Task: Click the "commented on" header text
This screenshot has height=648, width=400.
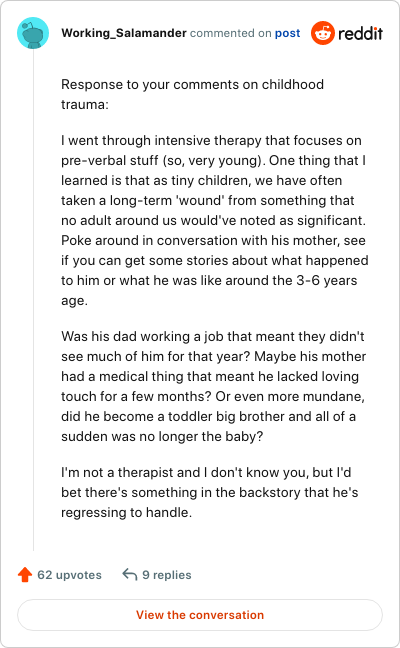Action: [231, 33]
